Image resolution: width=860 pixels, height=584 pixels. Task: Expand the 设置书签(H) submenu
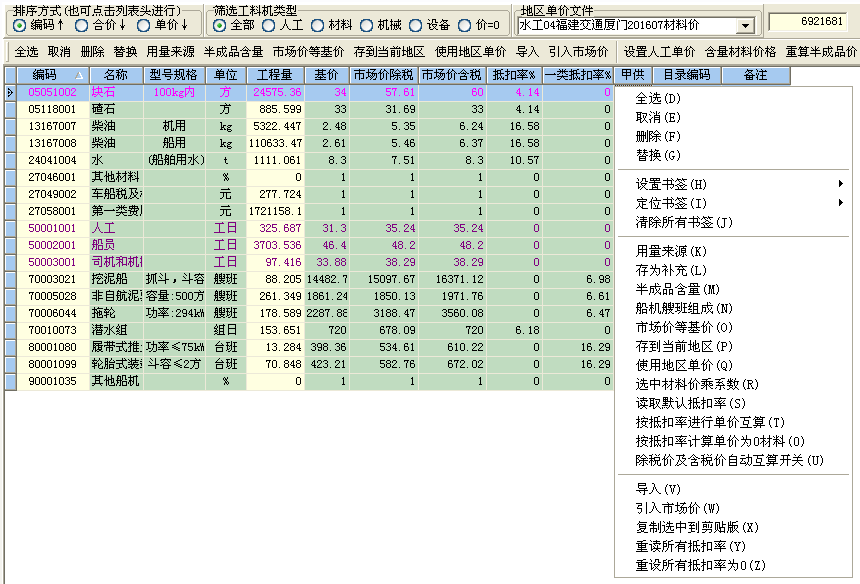740,184
